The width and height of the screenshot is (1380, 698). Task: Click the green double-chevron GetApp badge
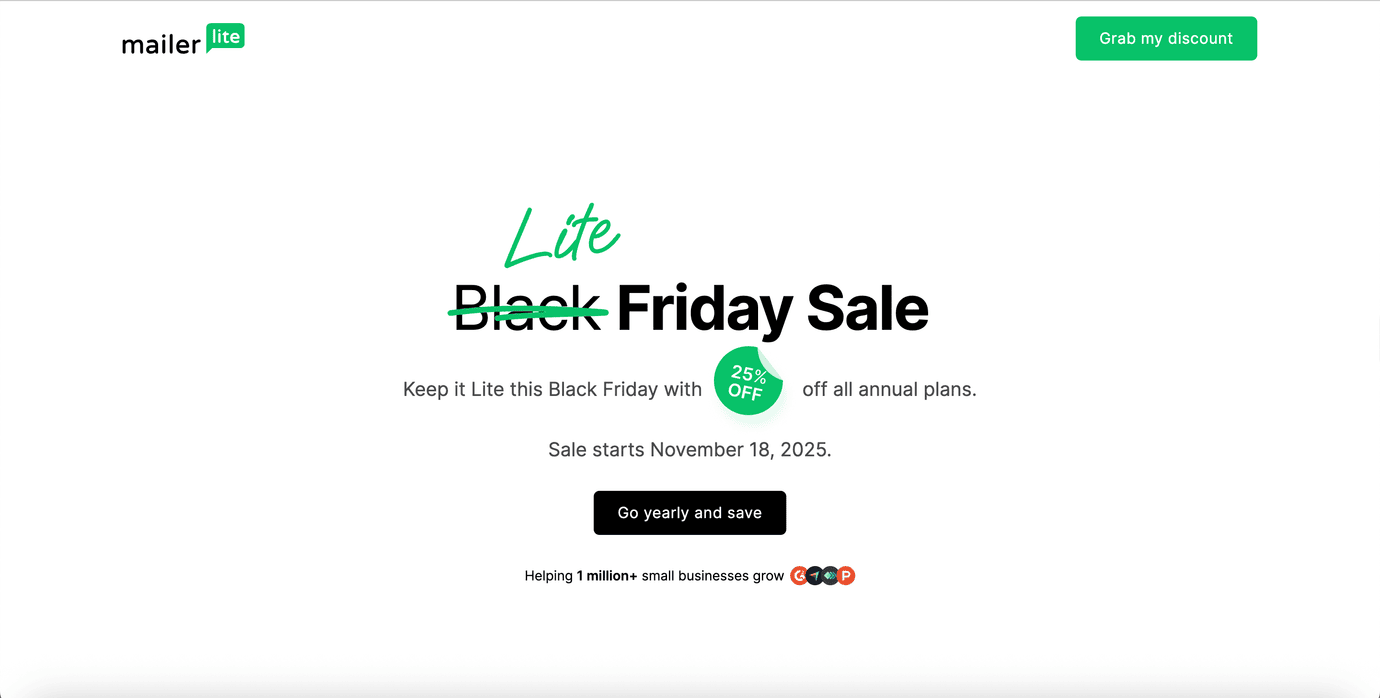tap(830, 576)
